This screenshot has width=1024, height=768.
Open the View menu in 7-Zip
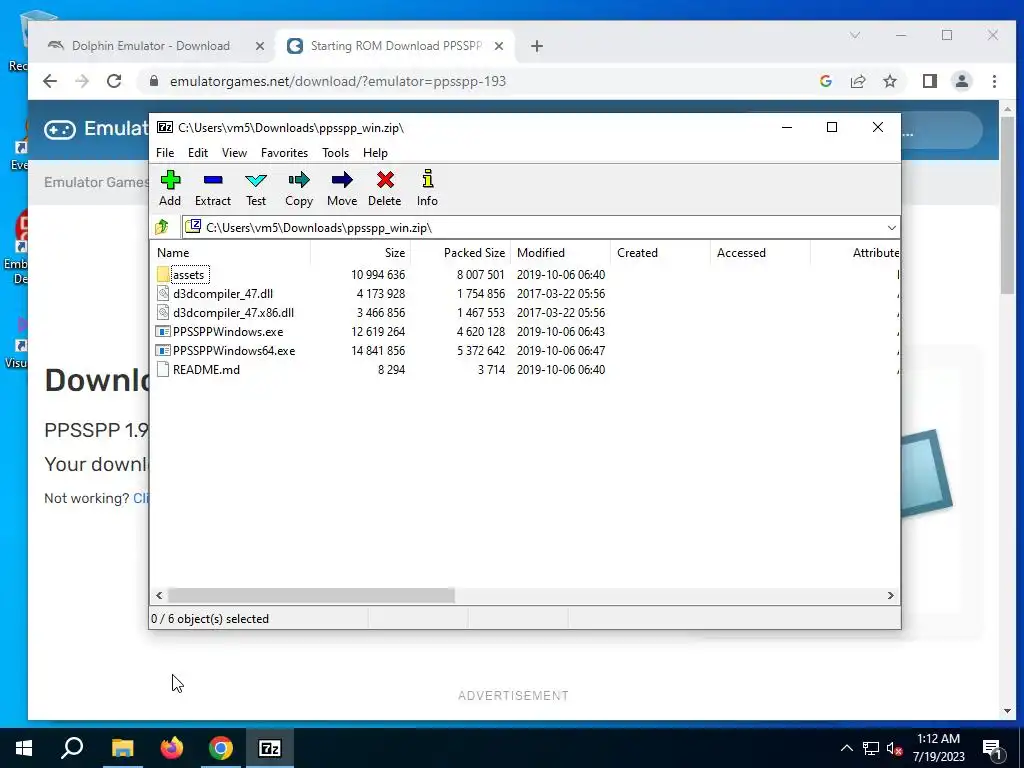pos(234,153)
